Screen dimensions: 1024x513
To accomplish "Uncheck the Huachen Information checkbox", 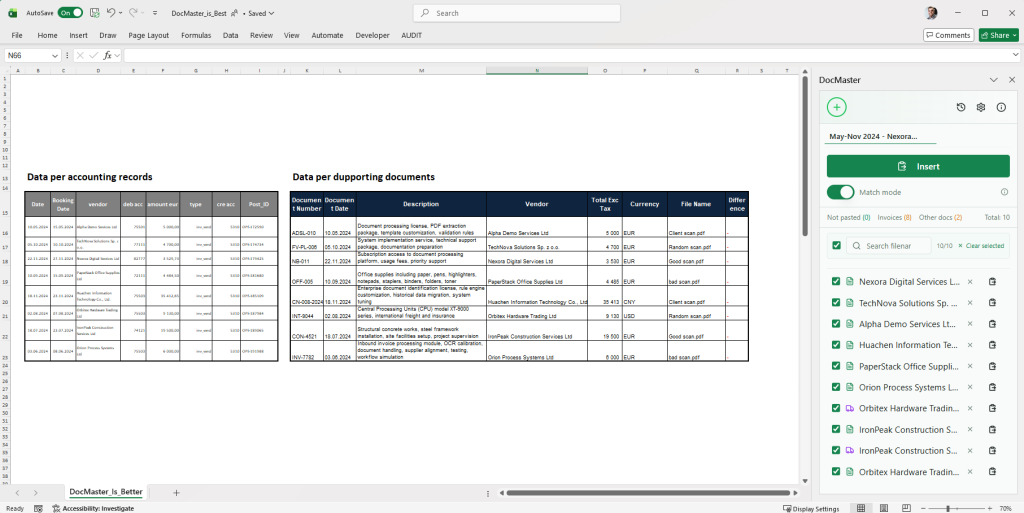I will point(836,345).
